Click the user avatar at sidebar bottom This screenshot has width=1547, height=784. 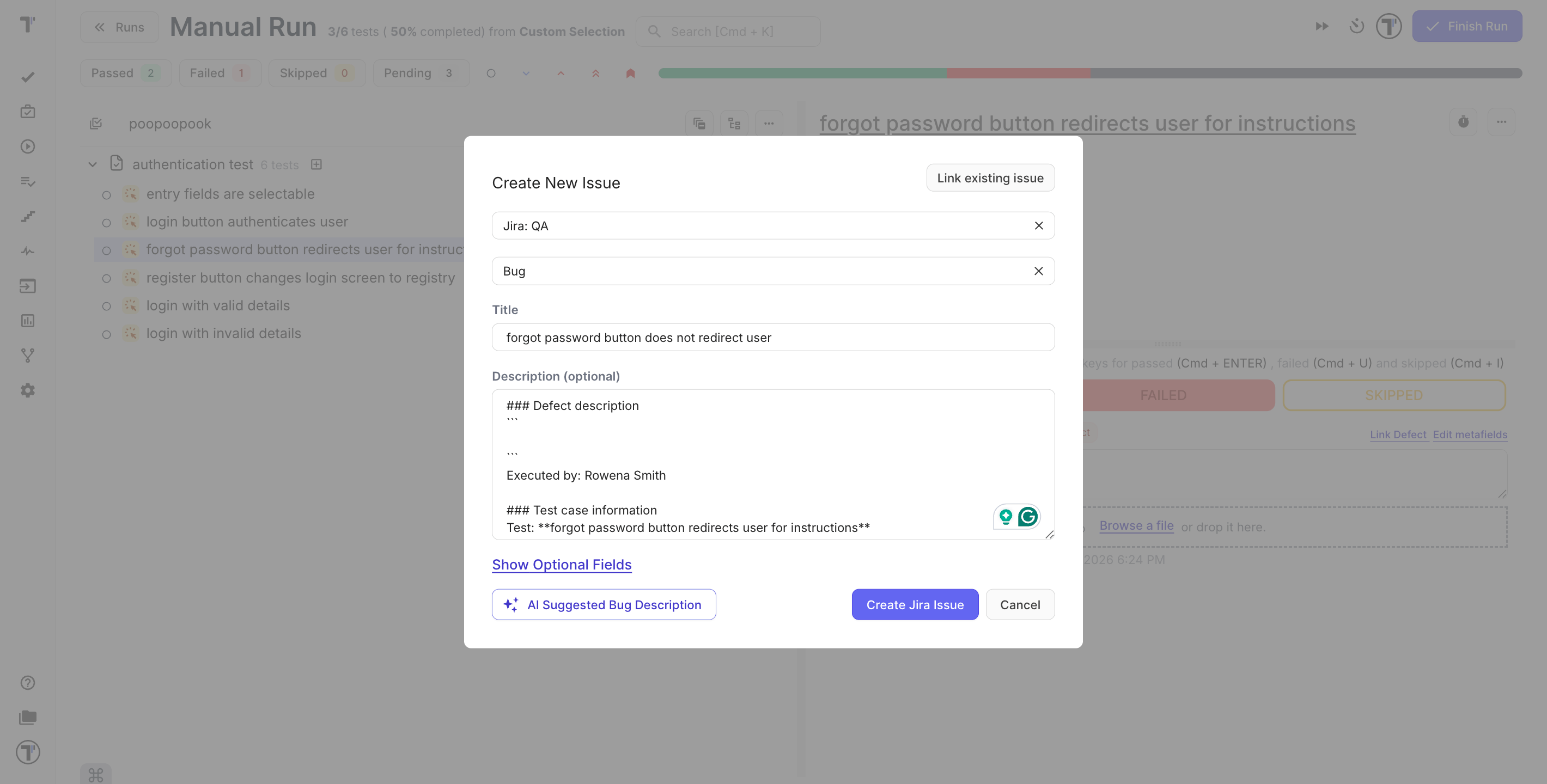pos(28,752)
